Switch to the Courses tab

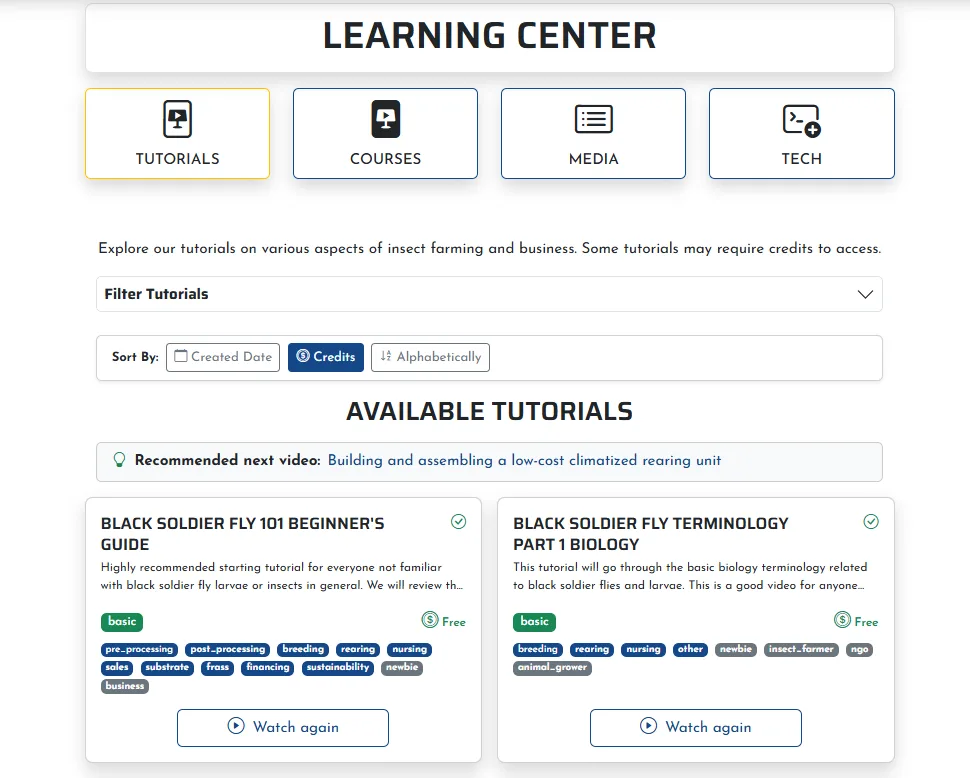385,133
